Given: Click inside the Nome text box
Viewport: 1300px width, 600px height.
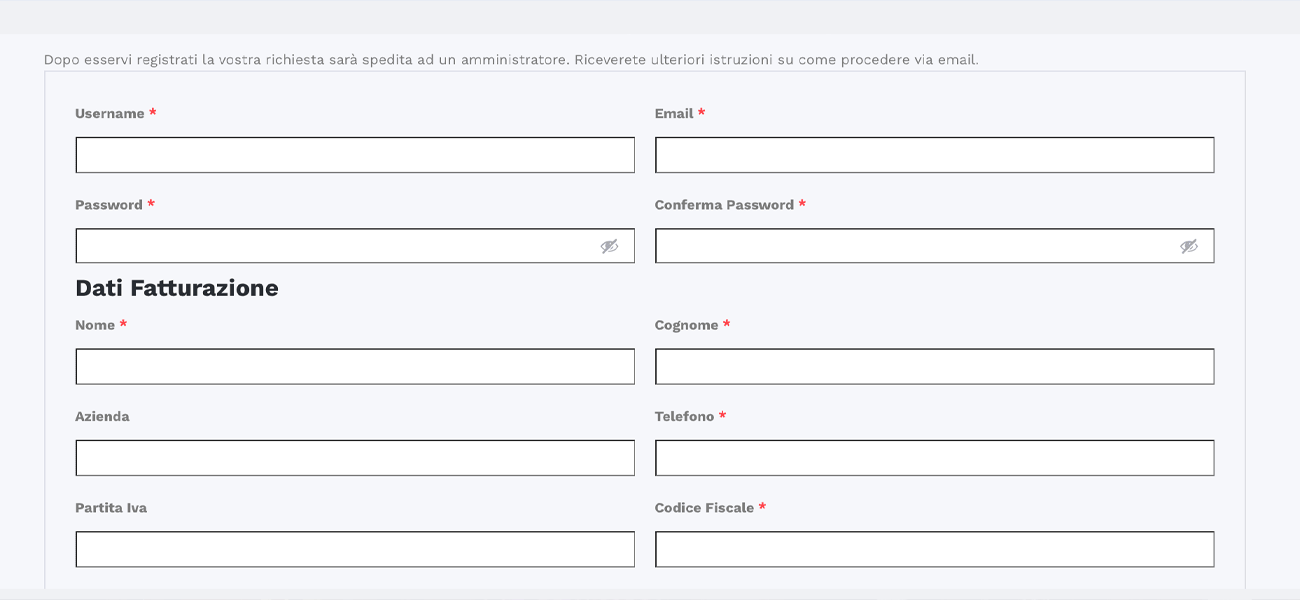Looking at the screenshot, I should (355, 367).
